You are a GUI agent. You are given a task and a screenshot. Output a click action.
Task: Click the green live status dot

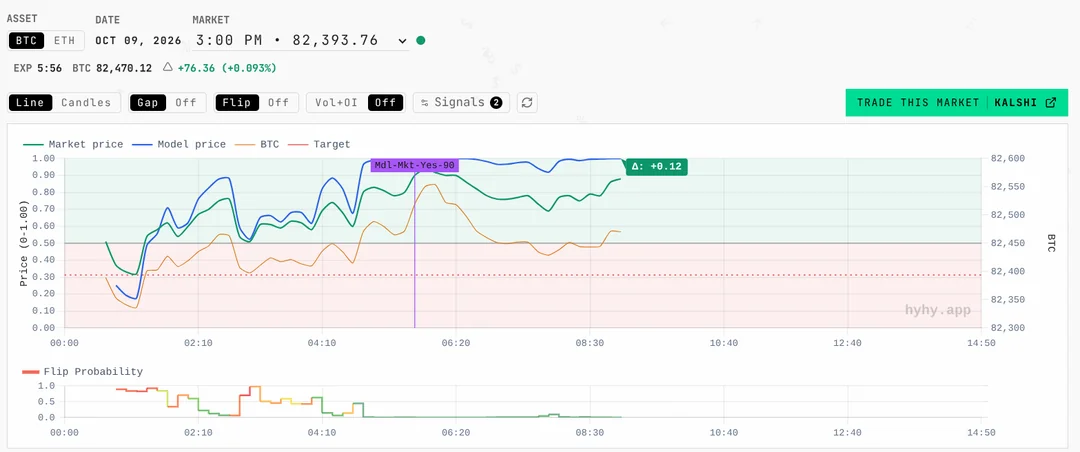421,41
